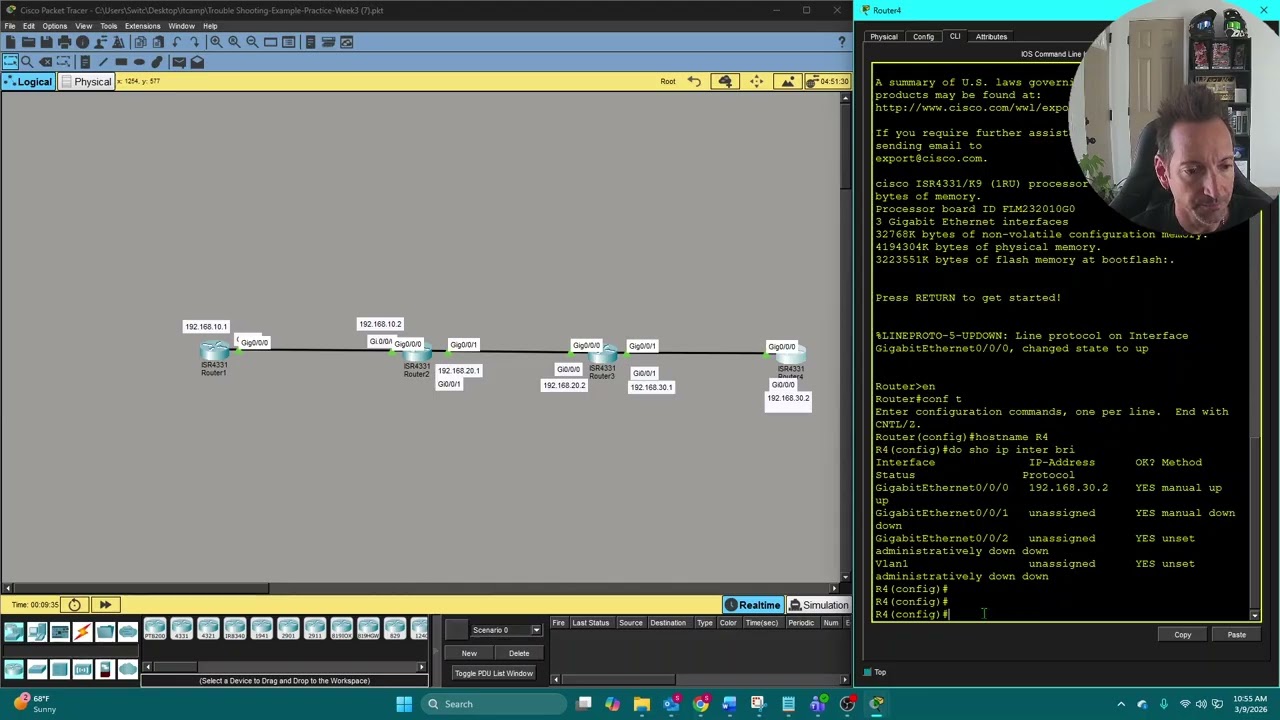Click the Power Cycle Devices icon
The height and width of the screenshot is (720, 1280).
point(74,604)
